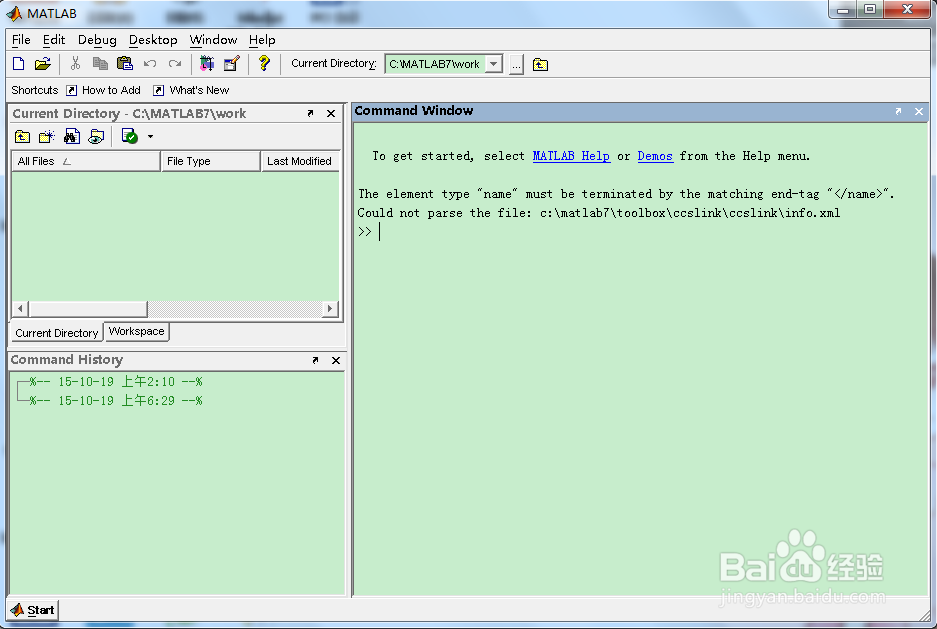Screen dimensions: 937x629
Task: Select the history entry 15-10-19 上午2:10
Action: tap(116, 382)
